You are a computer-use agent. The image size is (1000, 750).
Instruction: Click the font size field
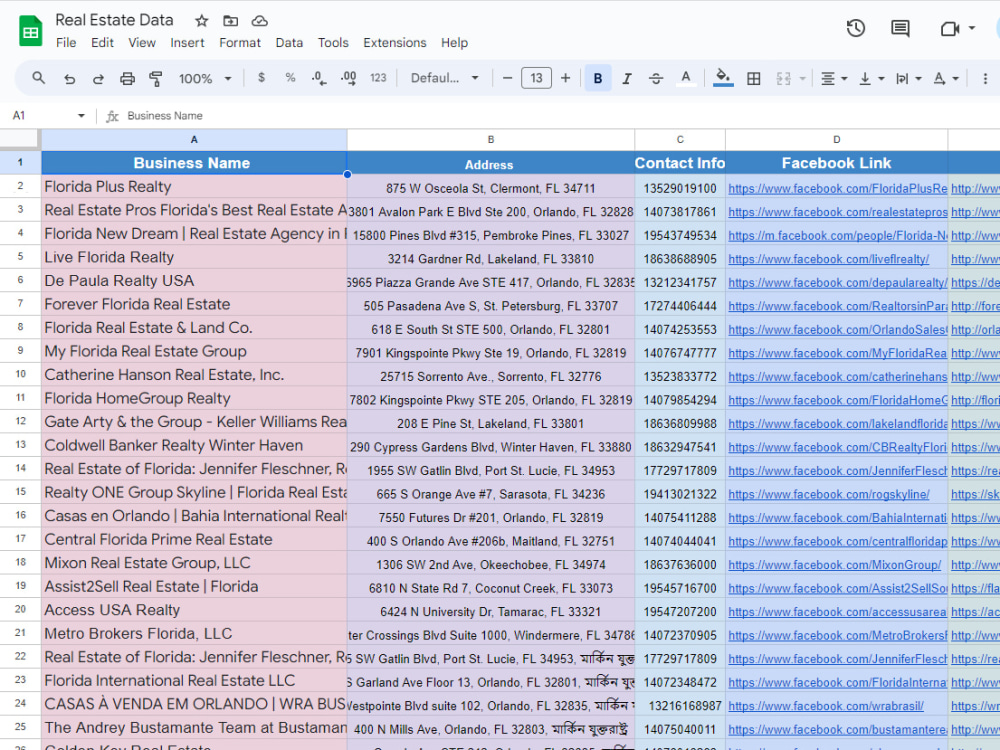pyautogui.click(x=536, y=78)
